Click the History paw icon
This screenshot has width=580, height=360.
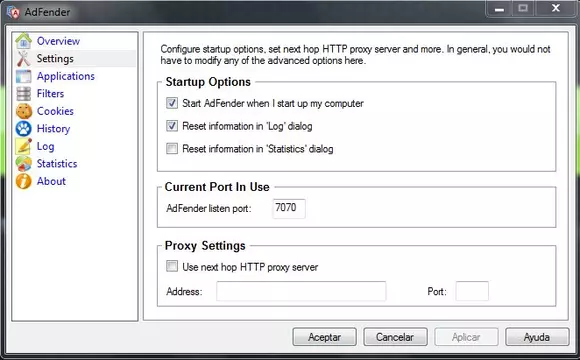click(x=23, y=129)
